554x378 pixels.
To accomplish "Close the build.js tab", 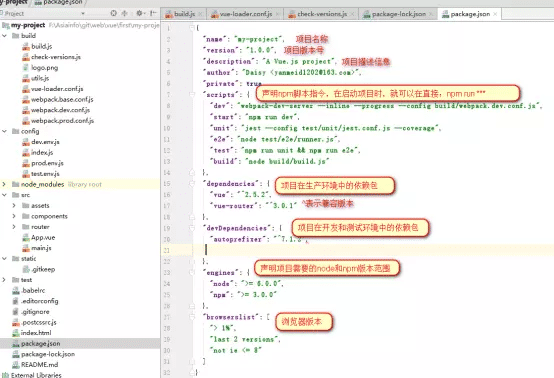I will click(x=200, y=14).
